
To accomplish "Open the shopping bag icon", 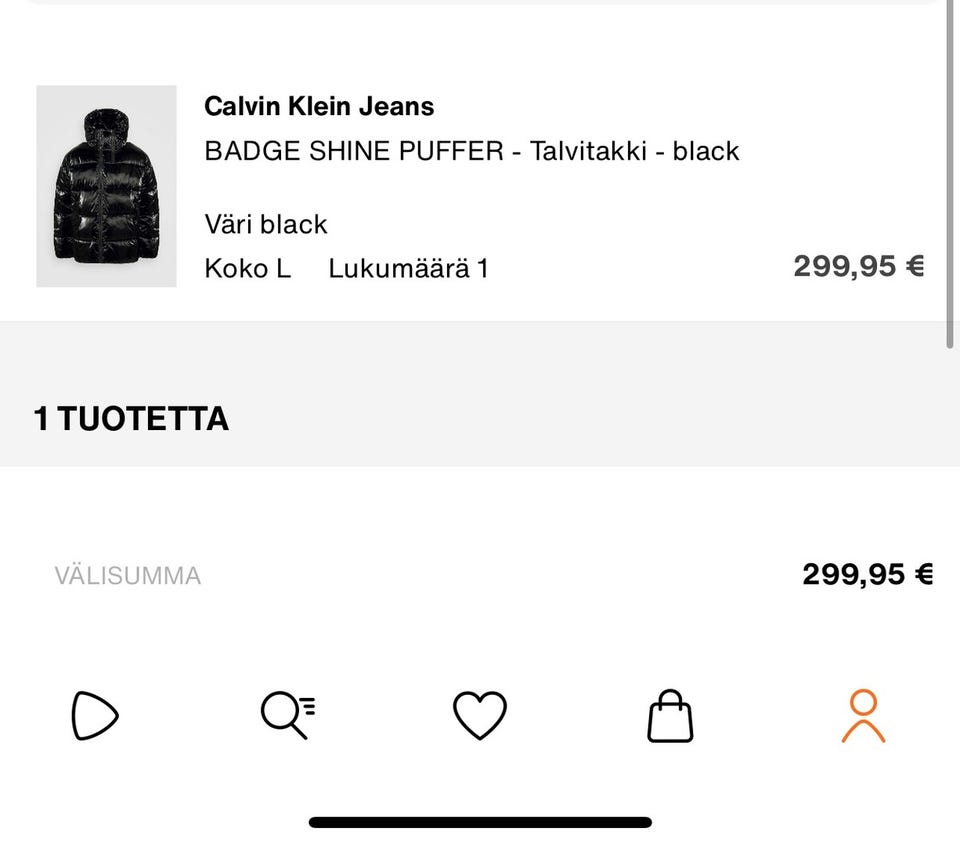I will coord(670,716).
